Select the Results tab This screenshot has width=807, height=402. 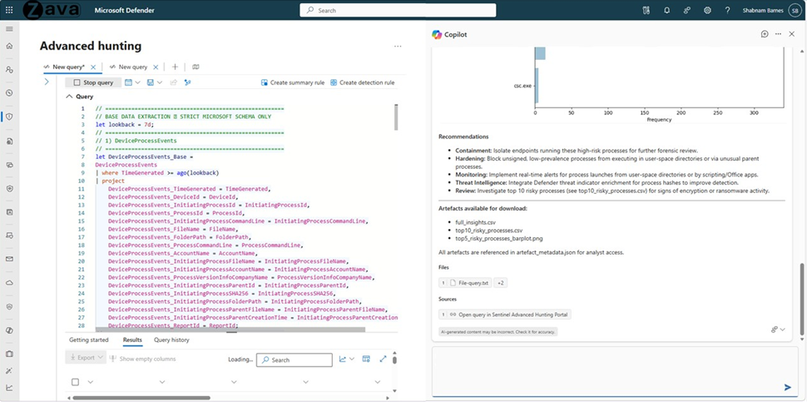132,340
